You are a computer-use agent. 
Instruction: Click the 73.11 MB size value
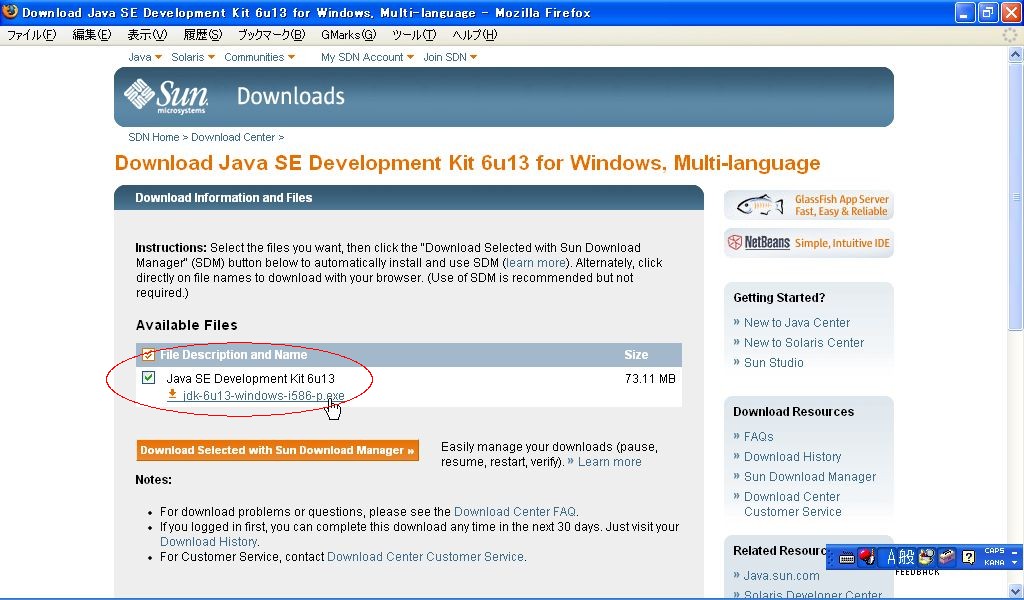[x=650, y=378]
